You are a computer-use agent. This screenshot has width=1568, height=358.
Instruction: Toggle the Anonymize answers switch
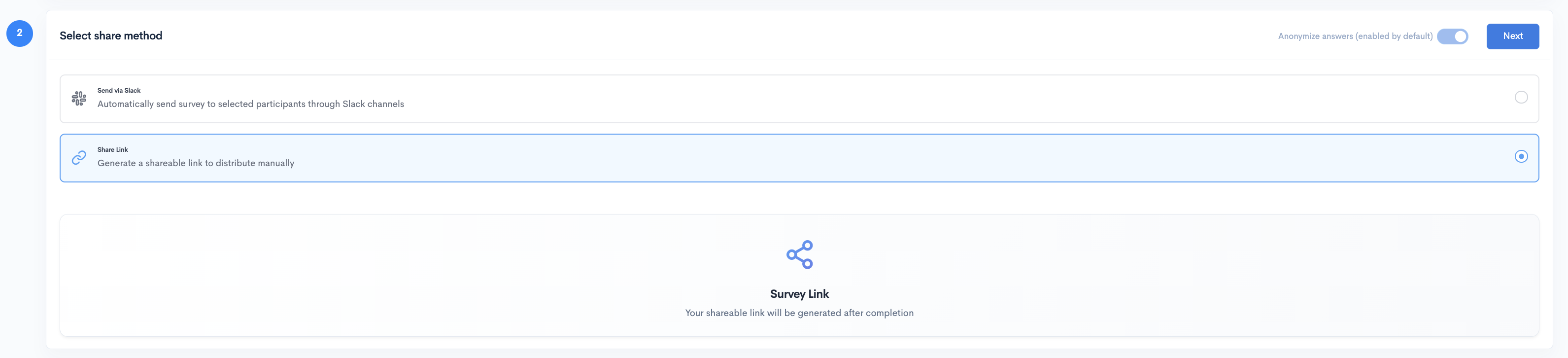click(1452, 36)
